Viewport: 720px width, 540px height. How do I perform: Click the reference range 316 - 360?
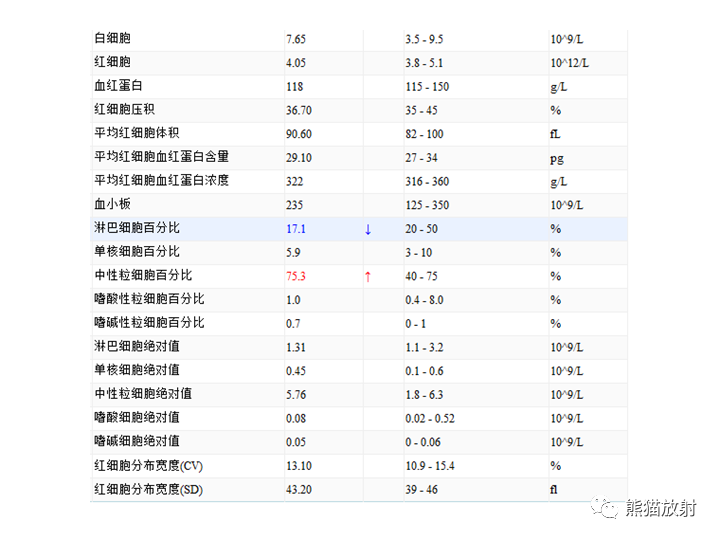coord(427,182)
